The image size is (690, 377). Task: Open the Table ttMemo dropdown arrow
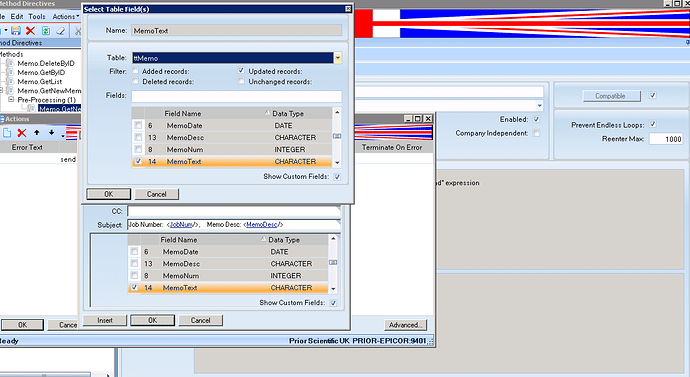click(338, 58)
